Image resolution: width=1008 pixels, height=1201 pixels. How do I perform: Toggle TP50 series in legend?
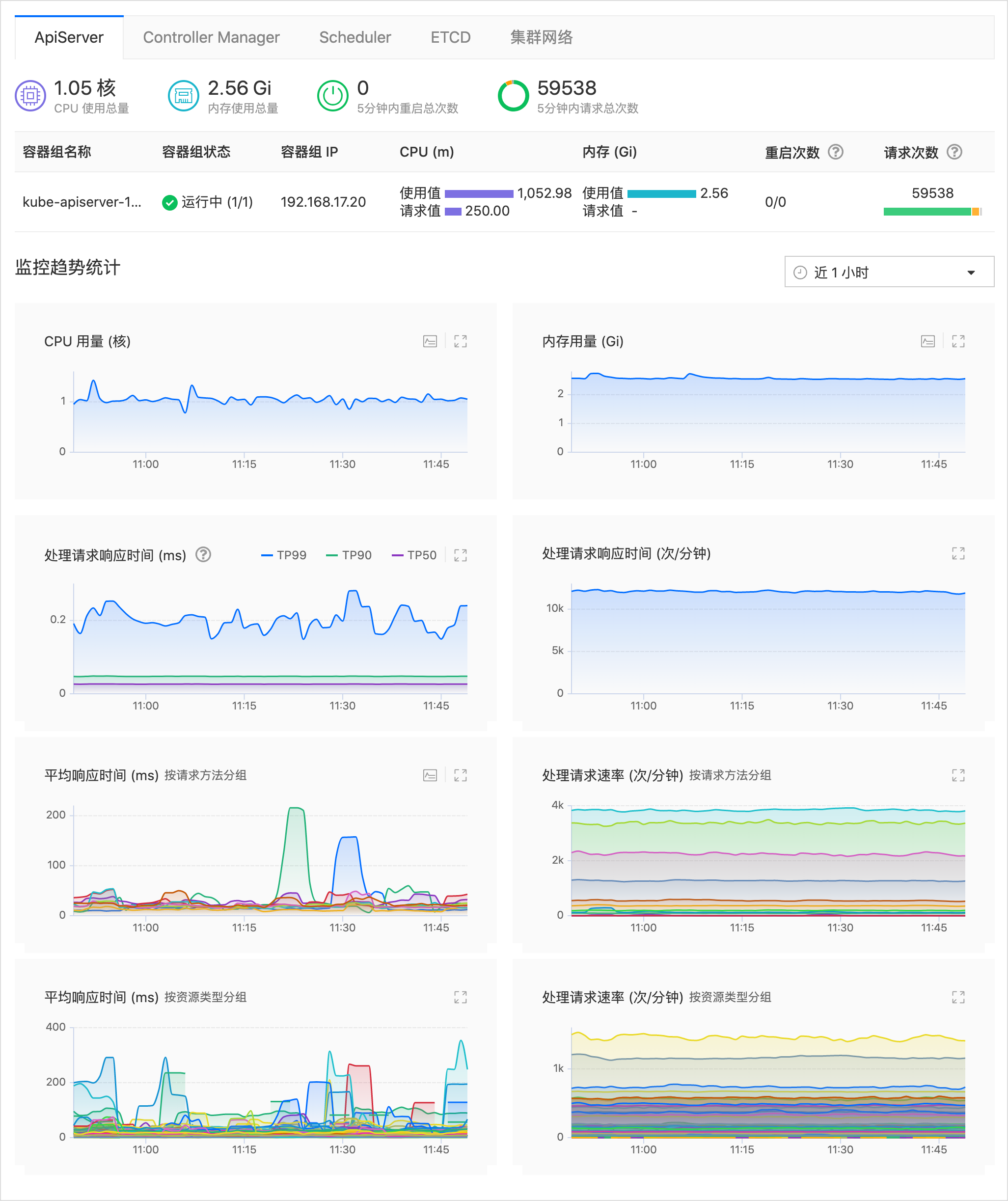[414, 555]
